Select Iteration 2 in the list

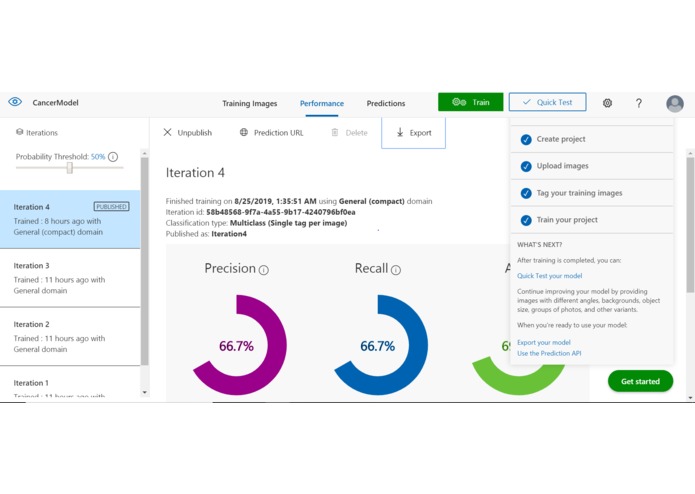click(x=70, y=336)
